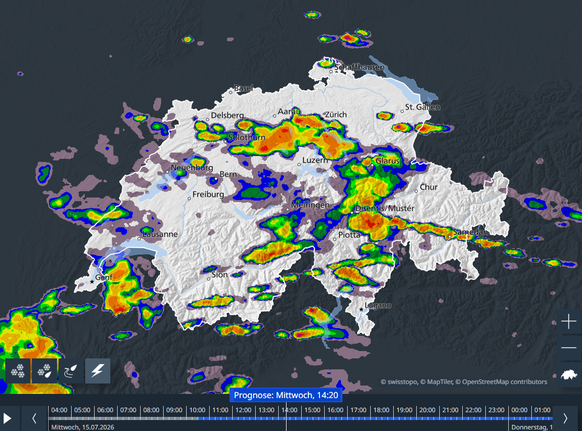Image resolution: width=582 pixels, height=431 pixels.
Task: Click the 'Mittwoch, 15.07.2026' date label
Action: tap(83, 427)
